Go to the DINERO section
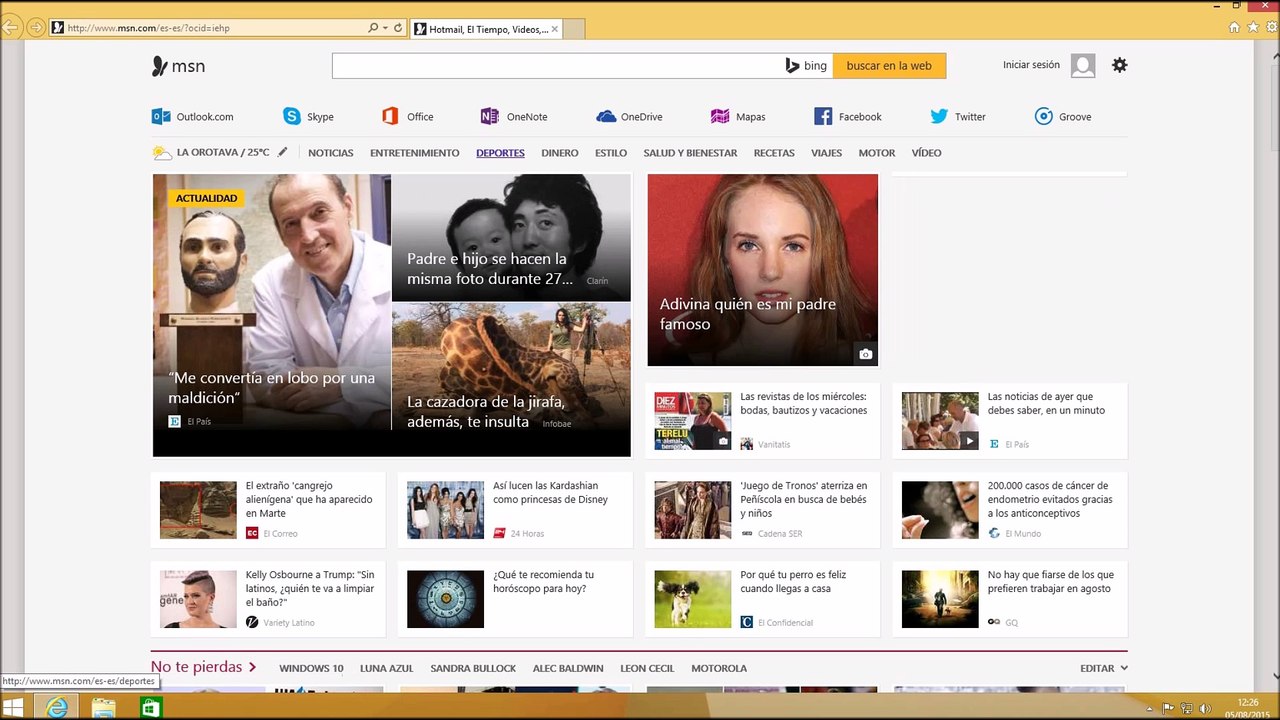1280x720 pixels. click(560, 153)
